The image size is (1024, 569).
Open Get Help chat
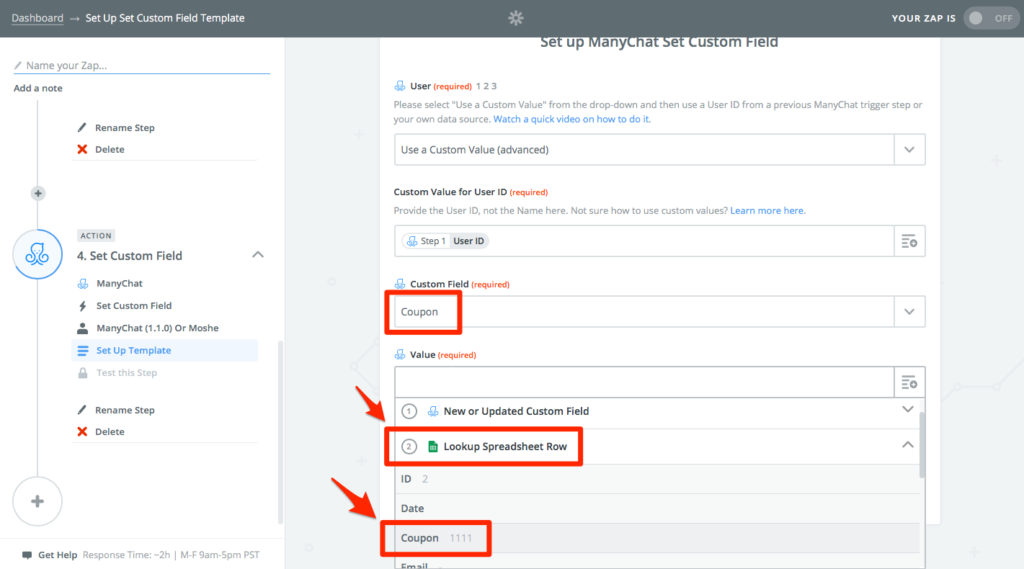coord(57,555)
